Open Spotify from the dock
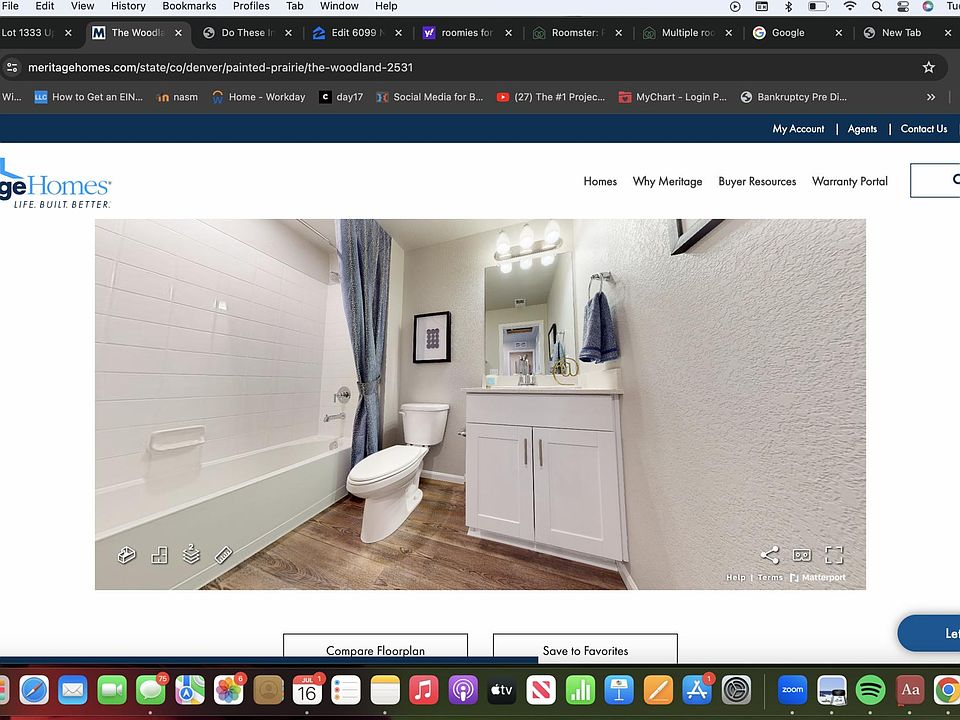The height and width of the screenshot is (720, 960). pyautogui.click(x=871, y=689)
